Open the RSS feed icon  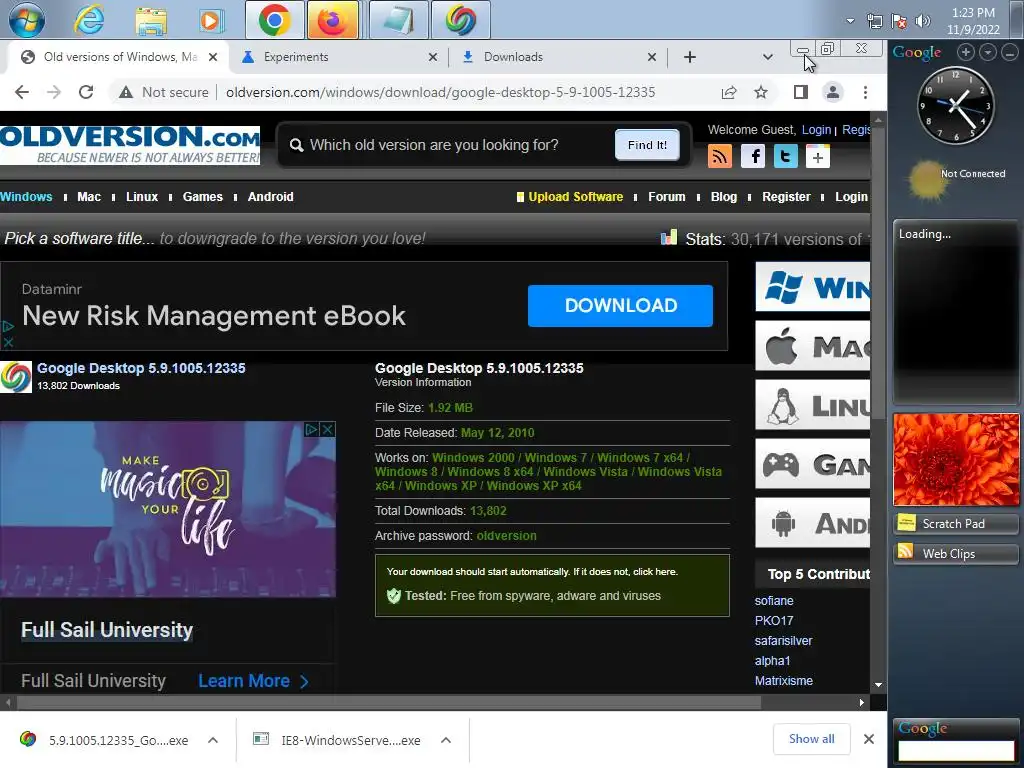(720, 156)
